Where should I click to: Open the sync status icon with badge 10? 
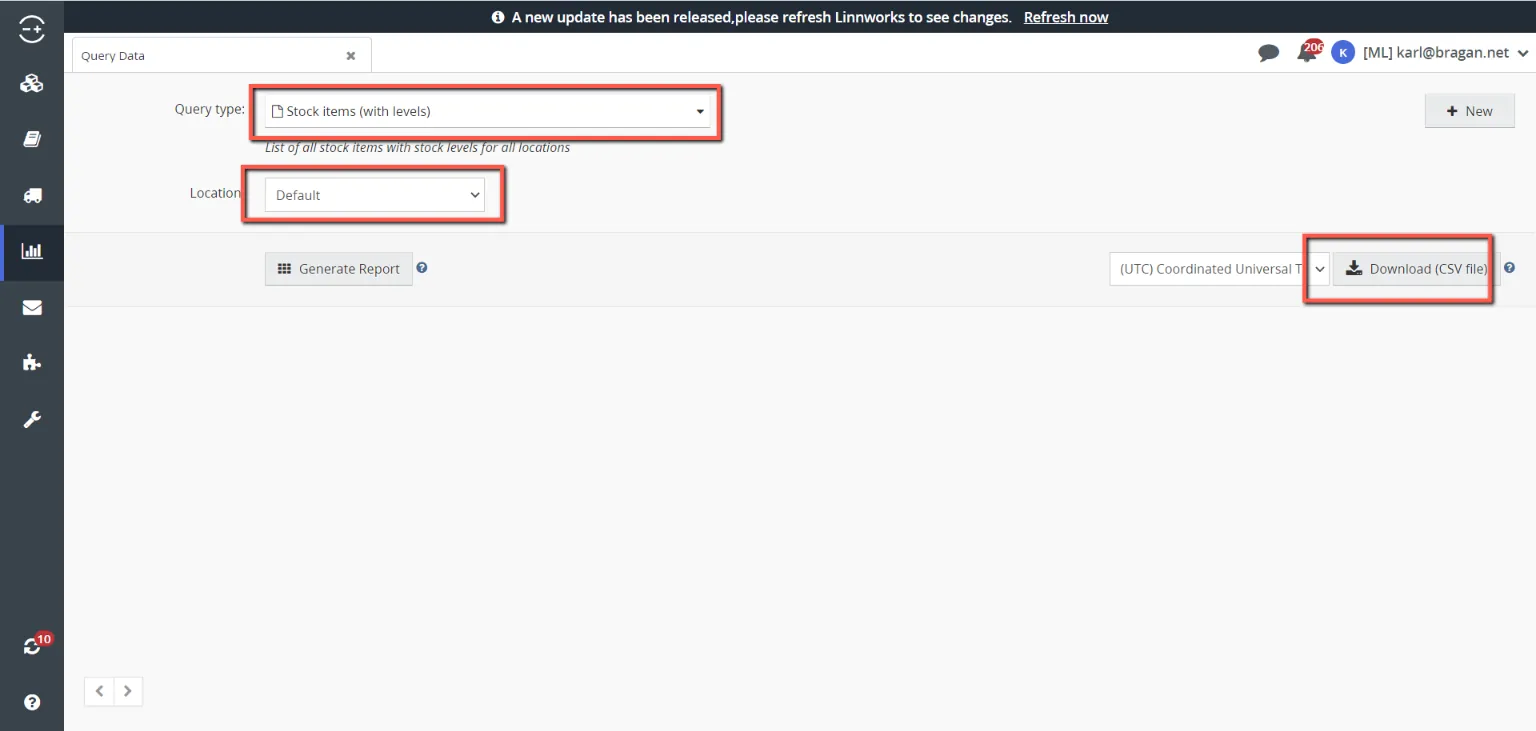coord(35,645)
